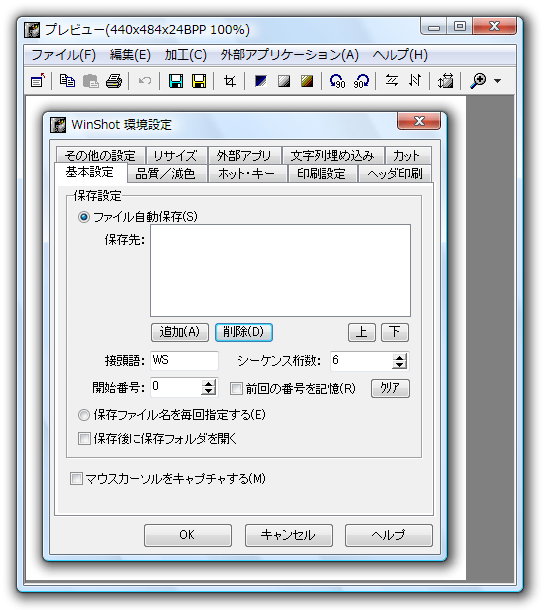This screenshot has height=610, width=544.
Task: Click the シーケンス桁数 value field
Action: pyautogui.click(x=361, y=361)
